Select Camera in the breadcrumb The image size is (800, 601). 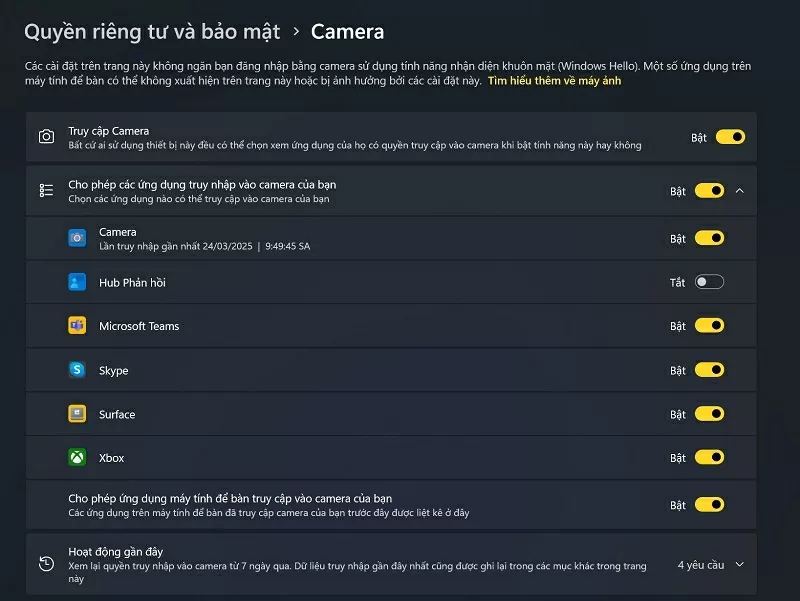tap(347, 31)
